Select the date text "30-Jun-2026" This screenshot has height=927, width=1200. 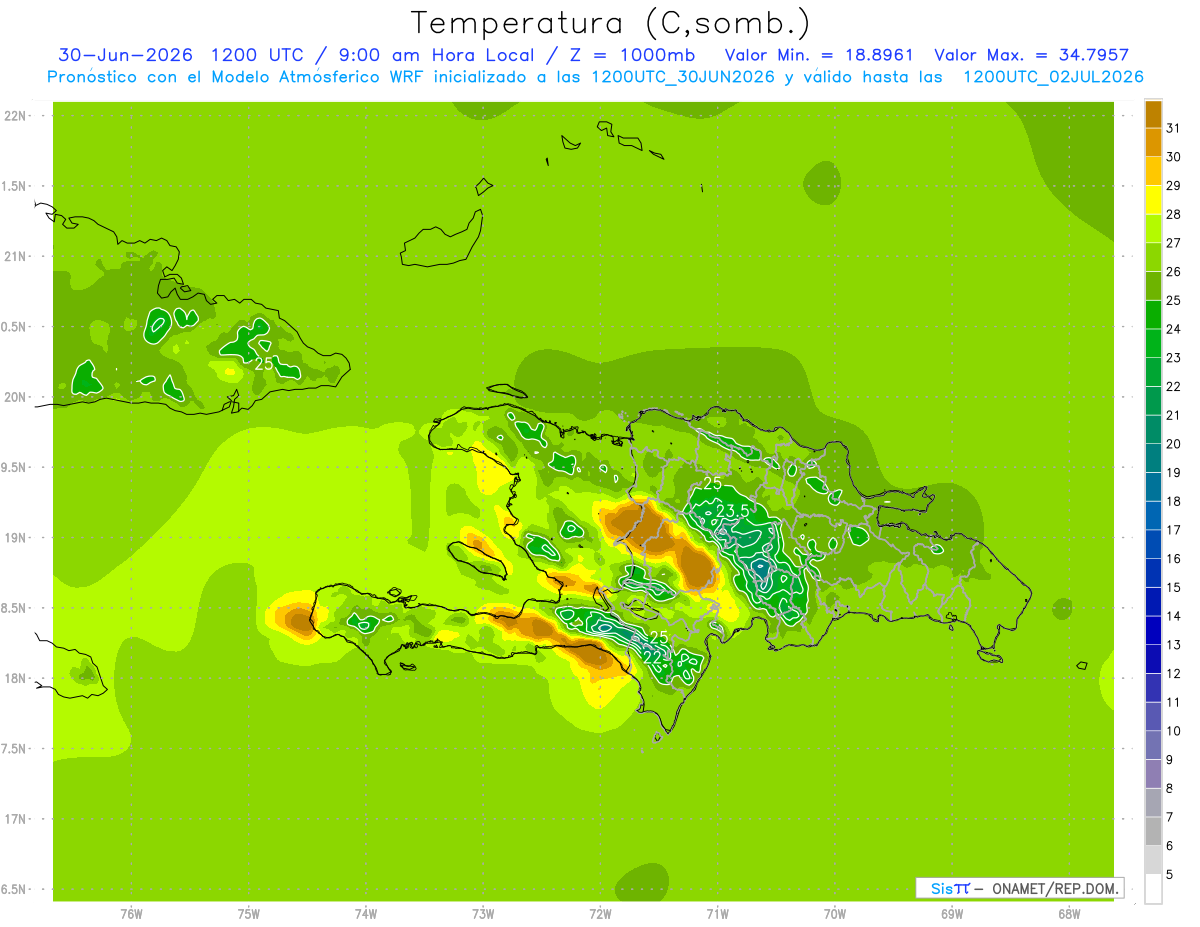coord(126,55)
